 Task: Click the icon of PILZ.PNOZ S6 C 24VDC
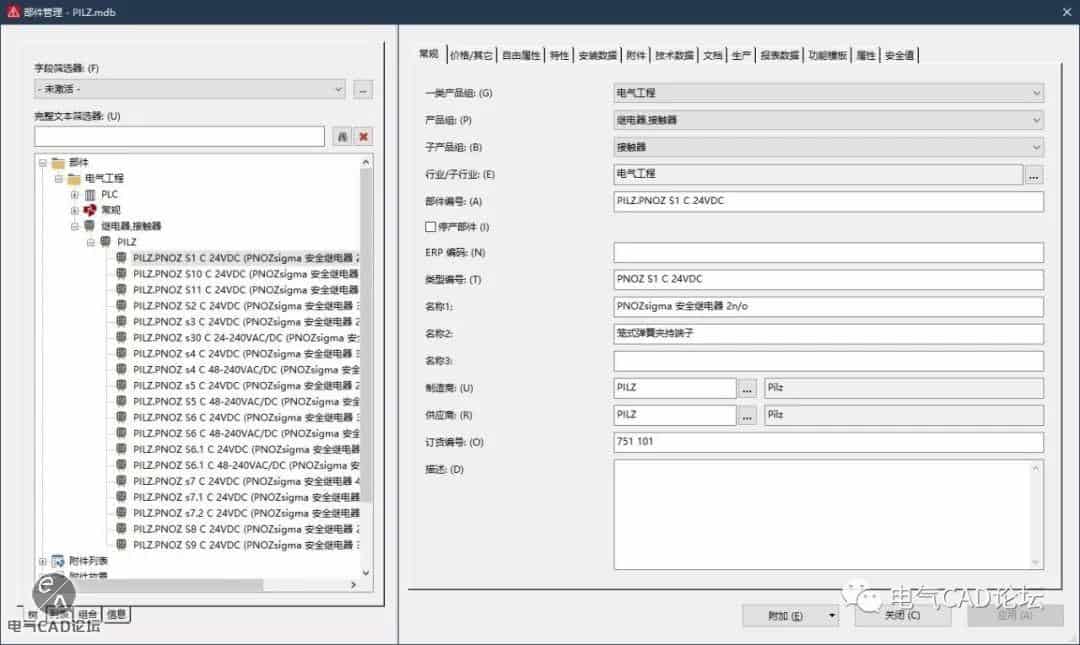pos(121,417)
